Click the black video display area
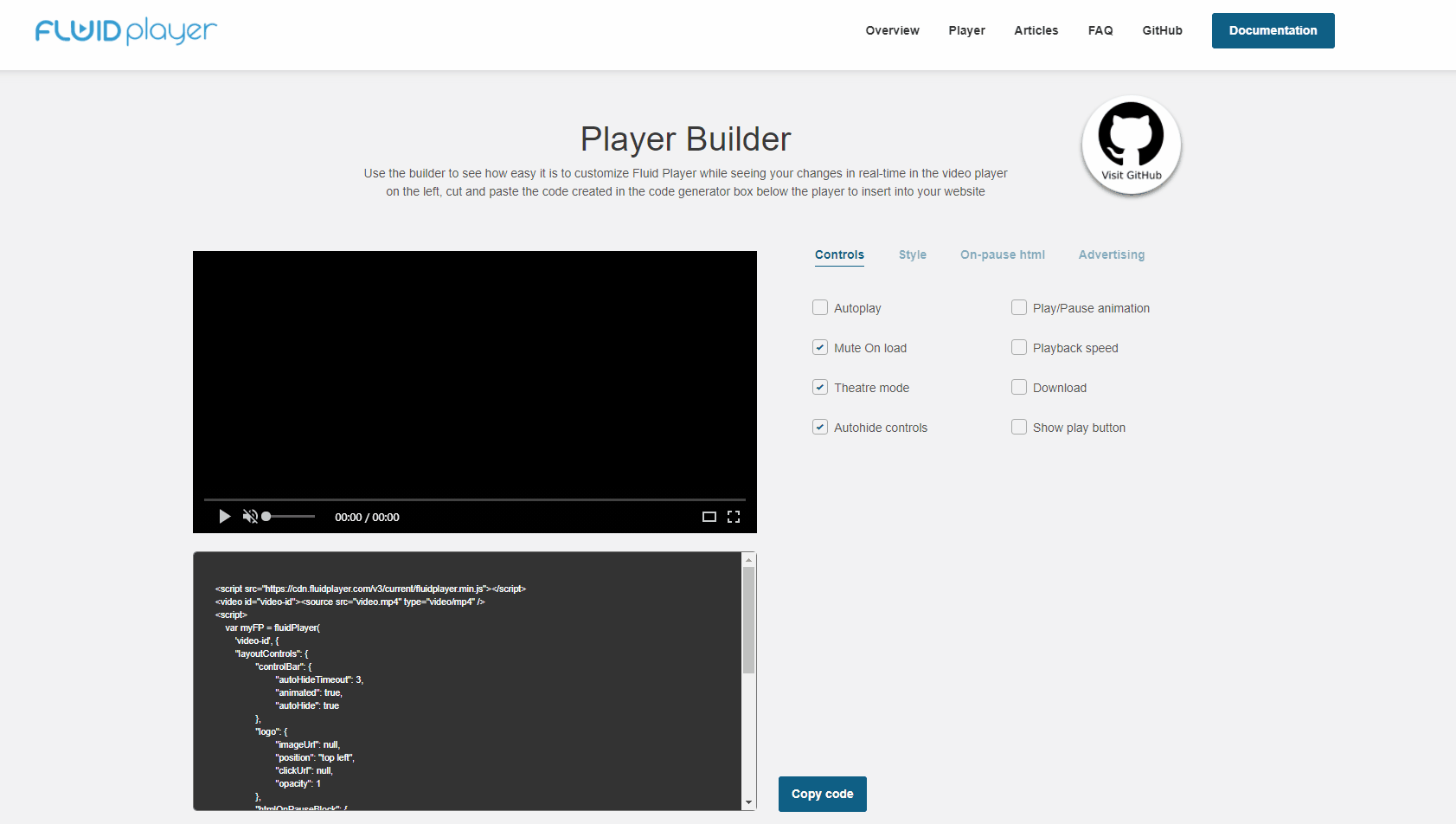 [475, 374]
